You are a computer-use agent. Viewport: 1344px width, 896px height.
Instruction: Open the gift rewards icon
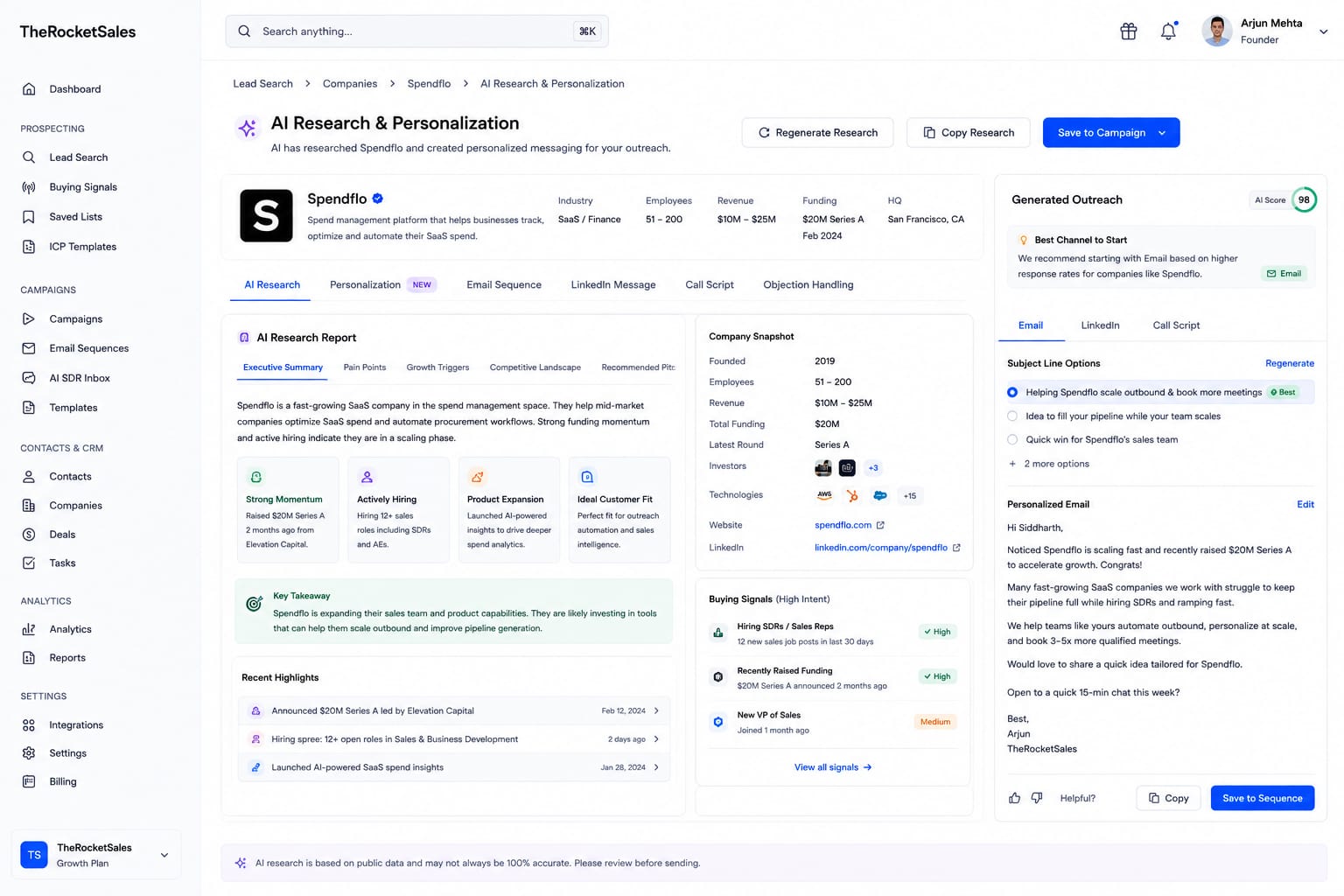[1129, 31]
